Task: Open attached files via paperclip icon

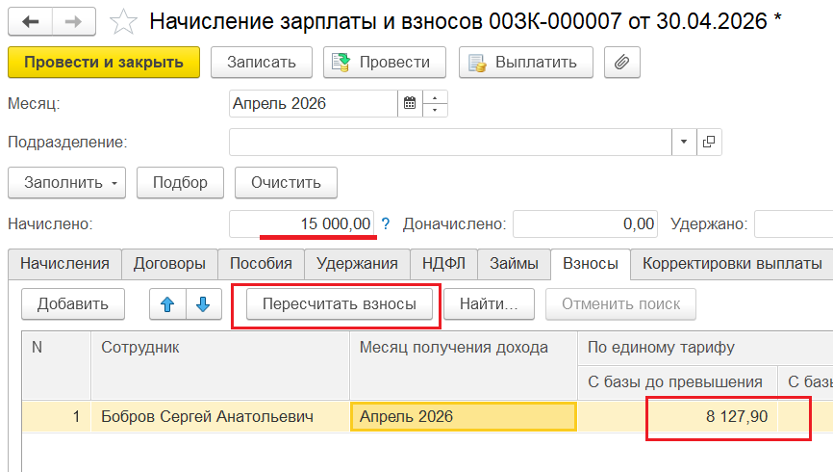Action: [x=622, y=62]
